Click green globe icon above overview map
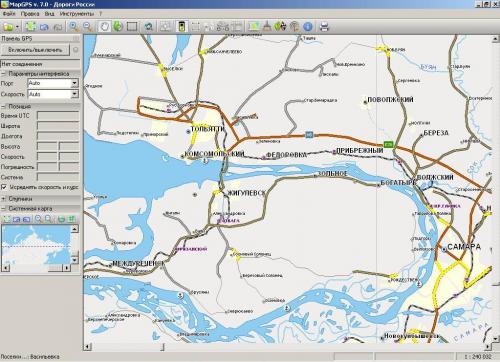The width and height of the screenshot is (500, 362). click(x=61, y=219)
